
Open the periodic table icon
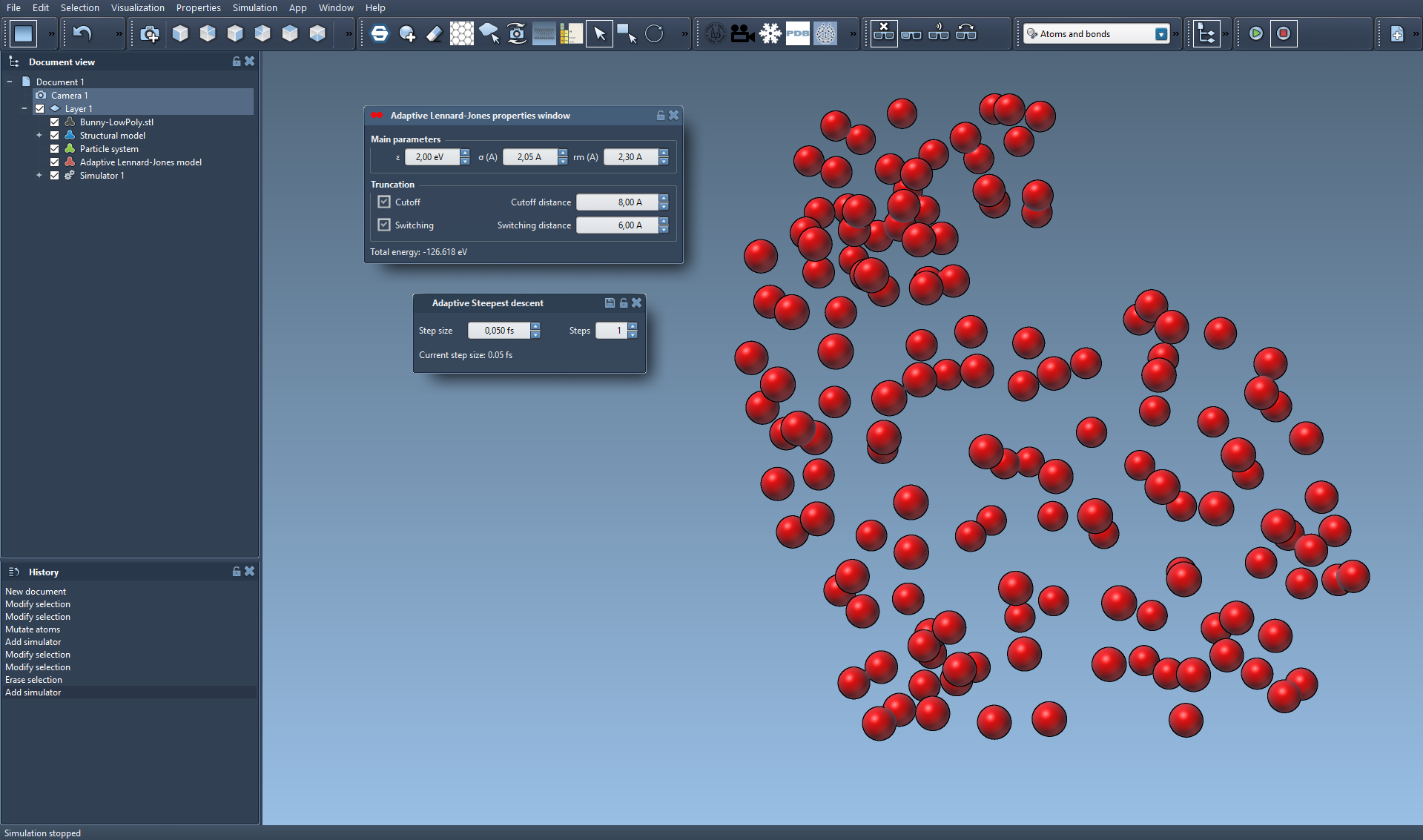click(571, 33)
